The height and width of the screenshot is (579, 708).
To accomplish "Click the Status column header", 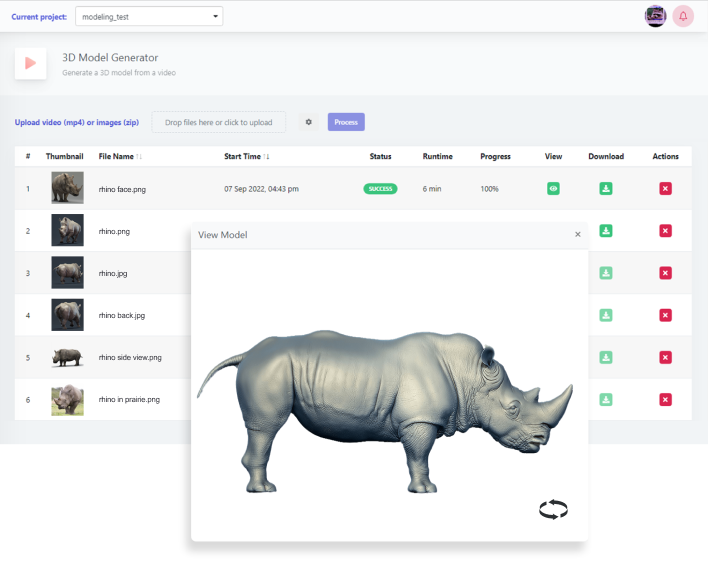I will pyautogui.click(x=380, y=156).
